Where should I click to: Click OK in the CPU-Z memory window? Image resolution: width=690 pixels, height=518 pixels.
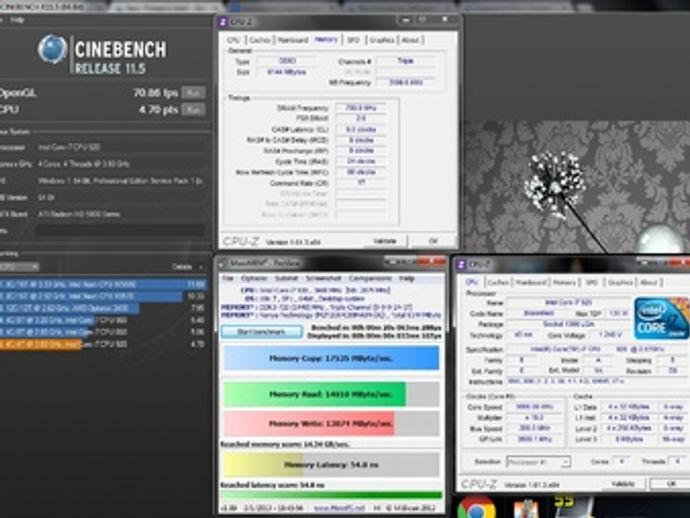click(x=433, y=241)
